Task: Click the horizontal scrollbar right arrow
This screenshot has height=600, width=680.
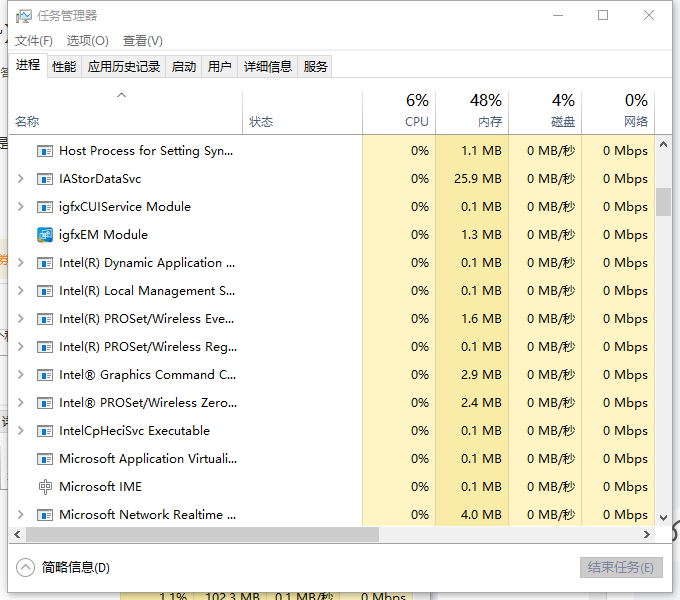Action: 647,535
